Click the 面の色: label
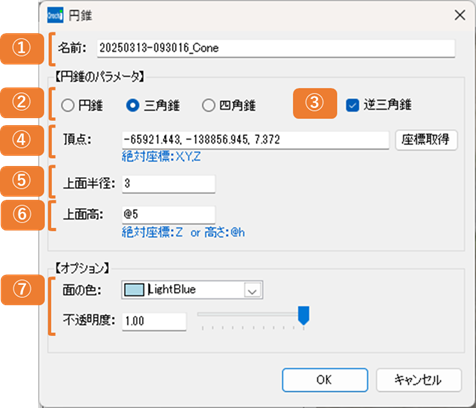The height and width of the screenshot is (408, 476). click(82, 290)
